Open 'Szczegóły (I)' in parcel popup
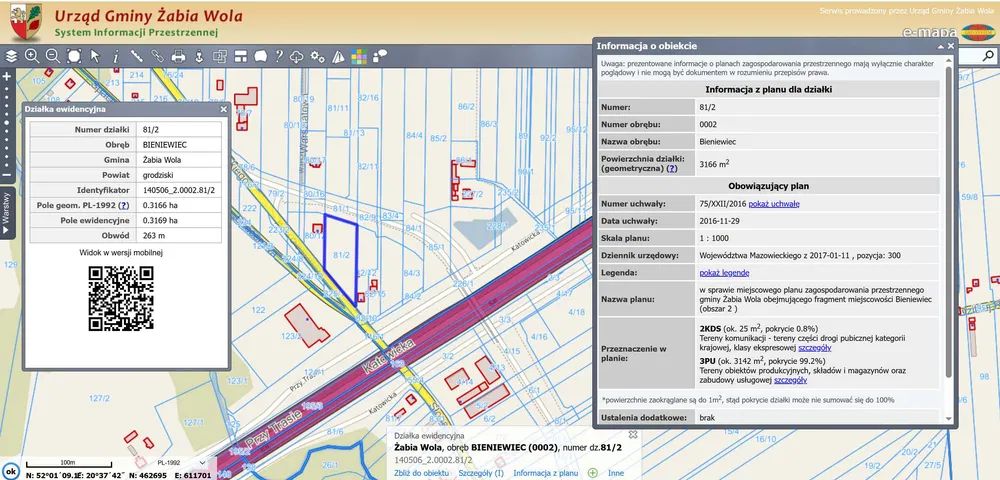1000x480 pixels. click(481, 472)
